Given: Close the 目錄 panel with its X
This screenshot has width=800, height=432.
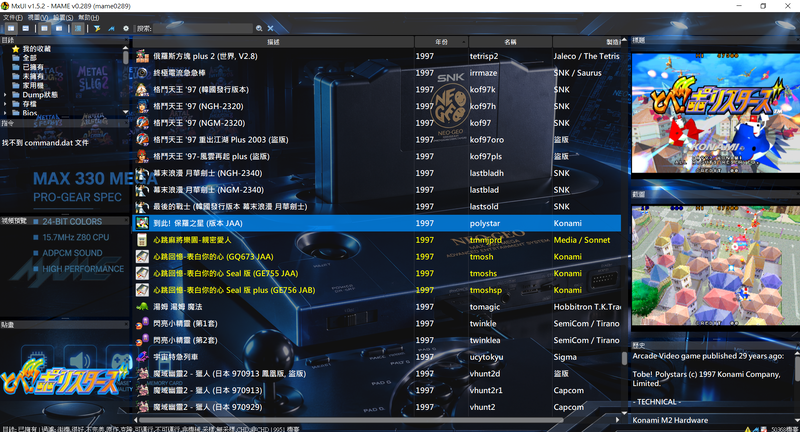Looking at the screenshot, I should click(x=127, y=40).
